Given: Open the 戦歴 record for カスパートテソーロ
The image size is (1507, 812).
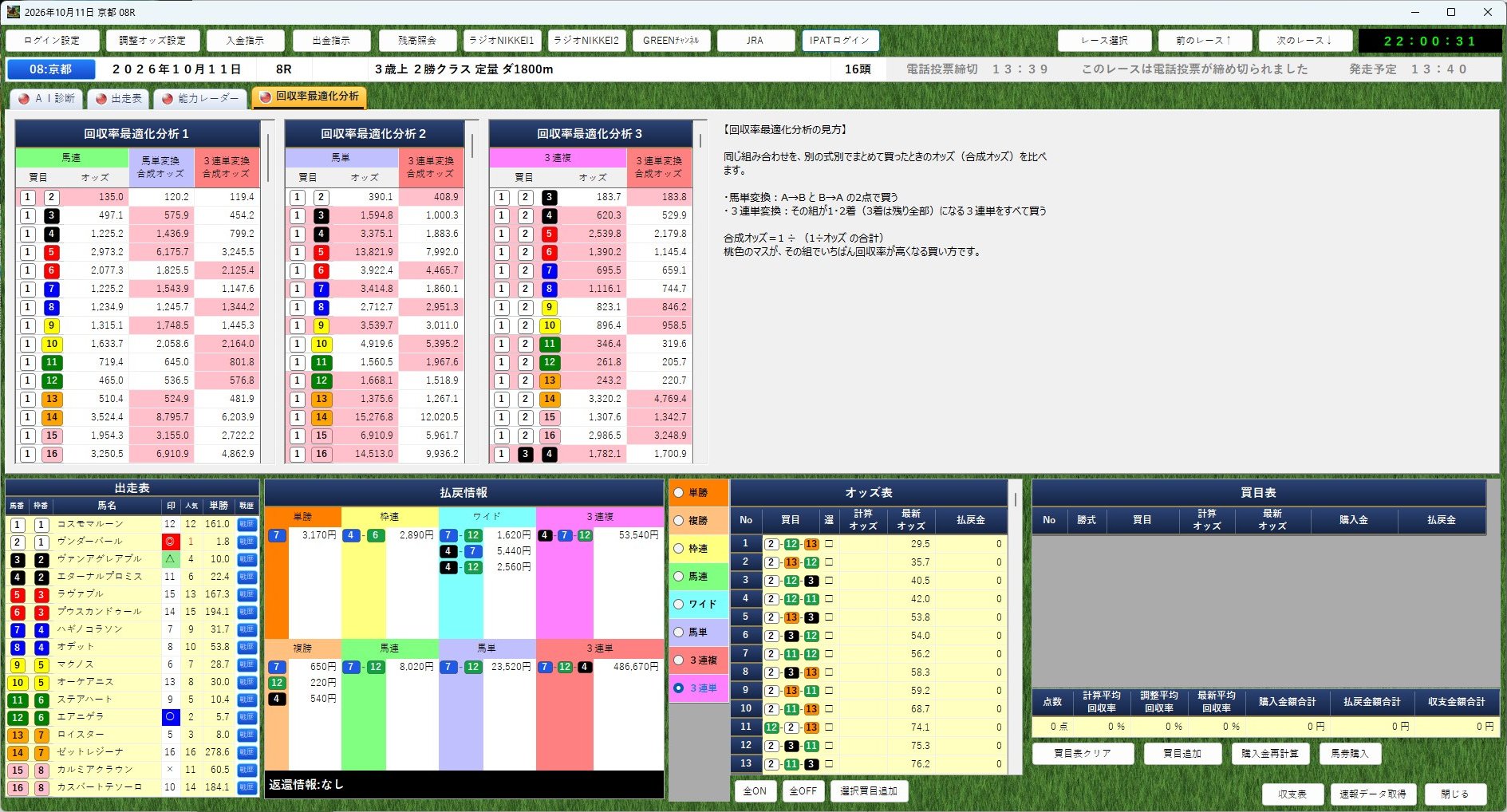Looking at the screenshot, I should tap(247, 787).
